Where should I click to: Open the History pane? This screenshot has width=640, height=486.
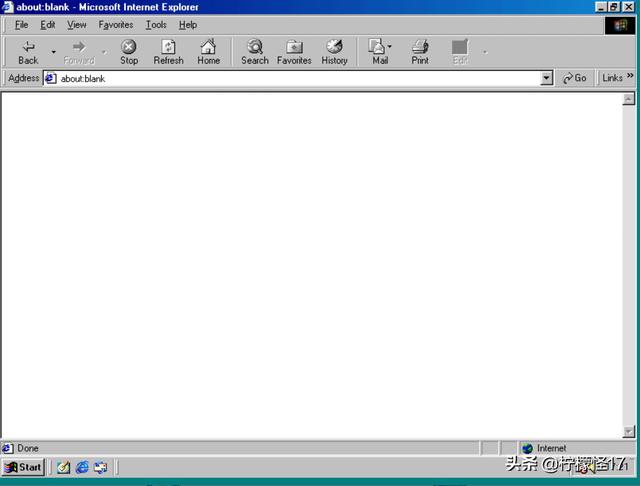334,52
